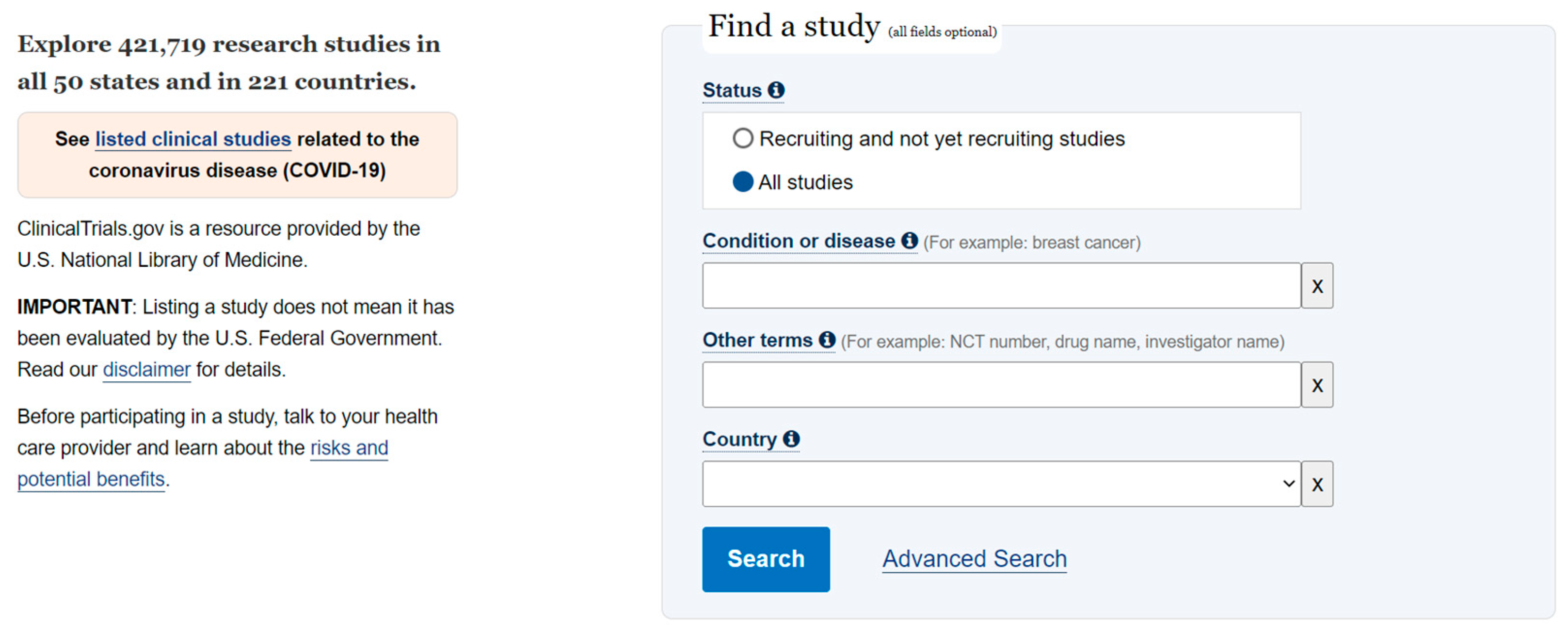Click the Other terms info icon
Viewport: 1568px width, 635px height.
pyautogui.click(x=826, y=340)
